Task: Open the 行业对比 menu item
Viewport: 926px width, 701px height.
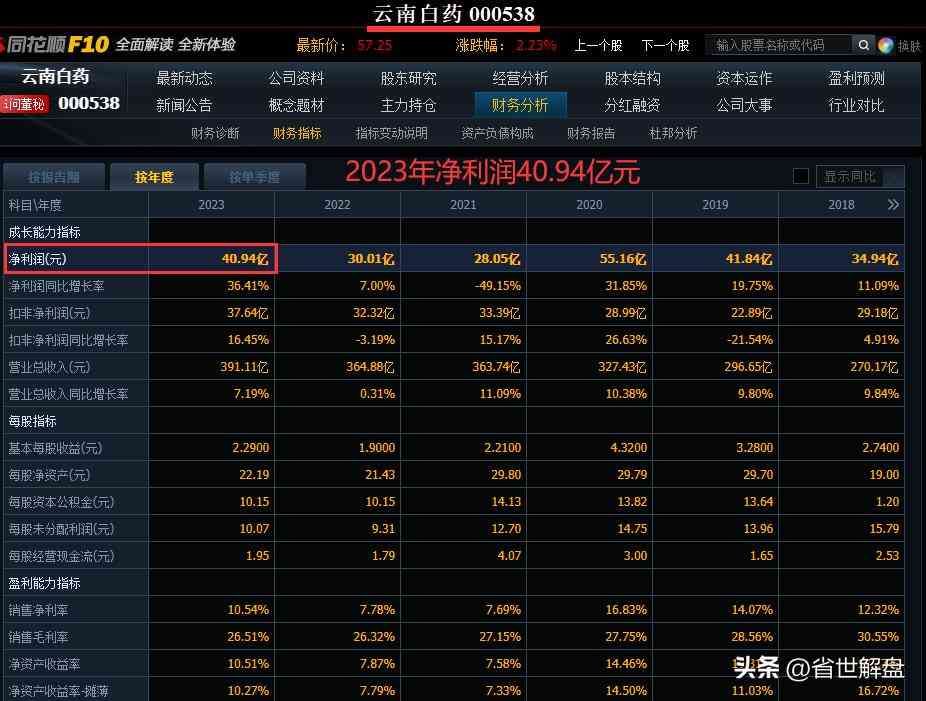Action: point(856,105)
